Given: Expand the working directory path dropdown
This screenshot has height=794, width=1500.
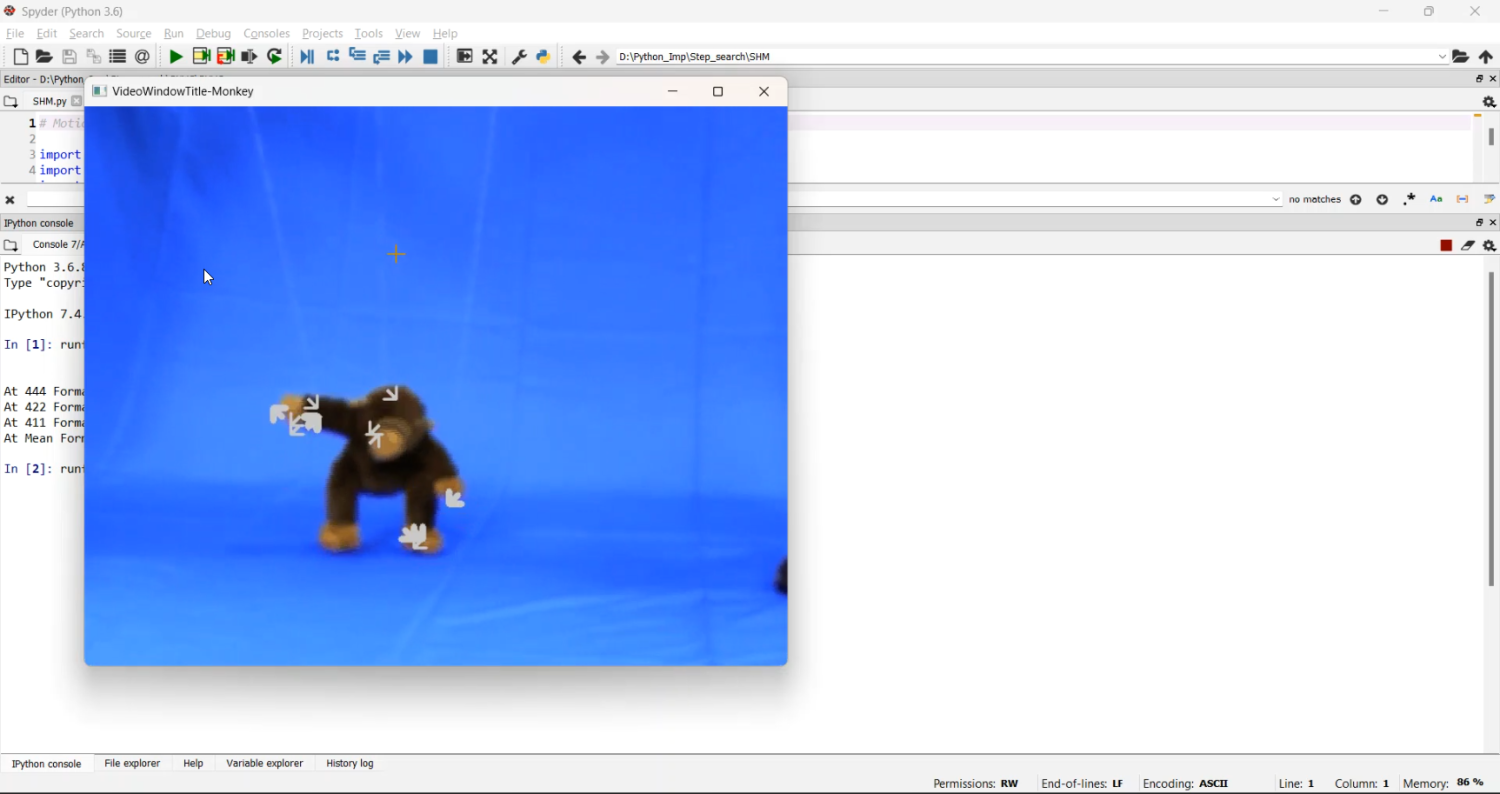Looking at the screenshot, I should [1442, 57].
